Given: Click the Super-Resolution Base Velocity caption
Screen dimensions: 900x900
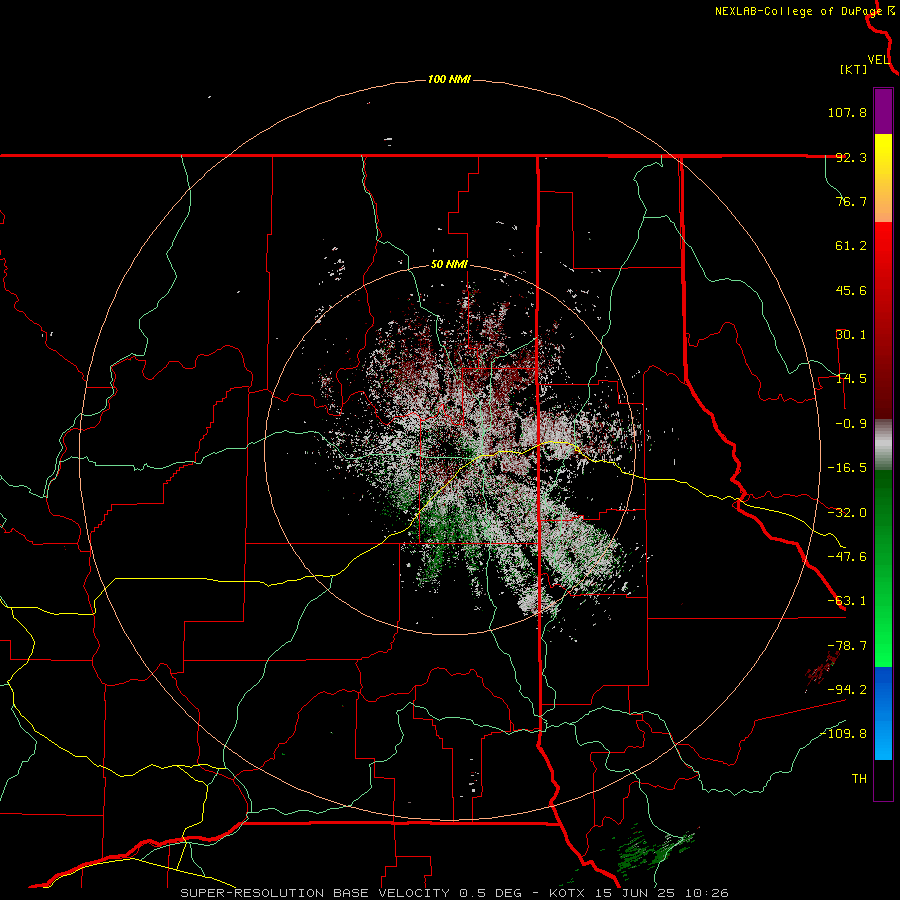Looking at the screenshot, I should pos(454,893).
